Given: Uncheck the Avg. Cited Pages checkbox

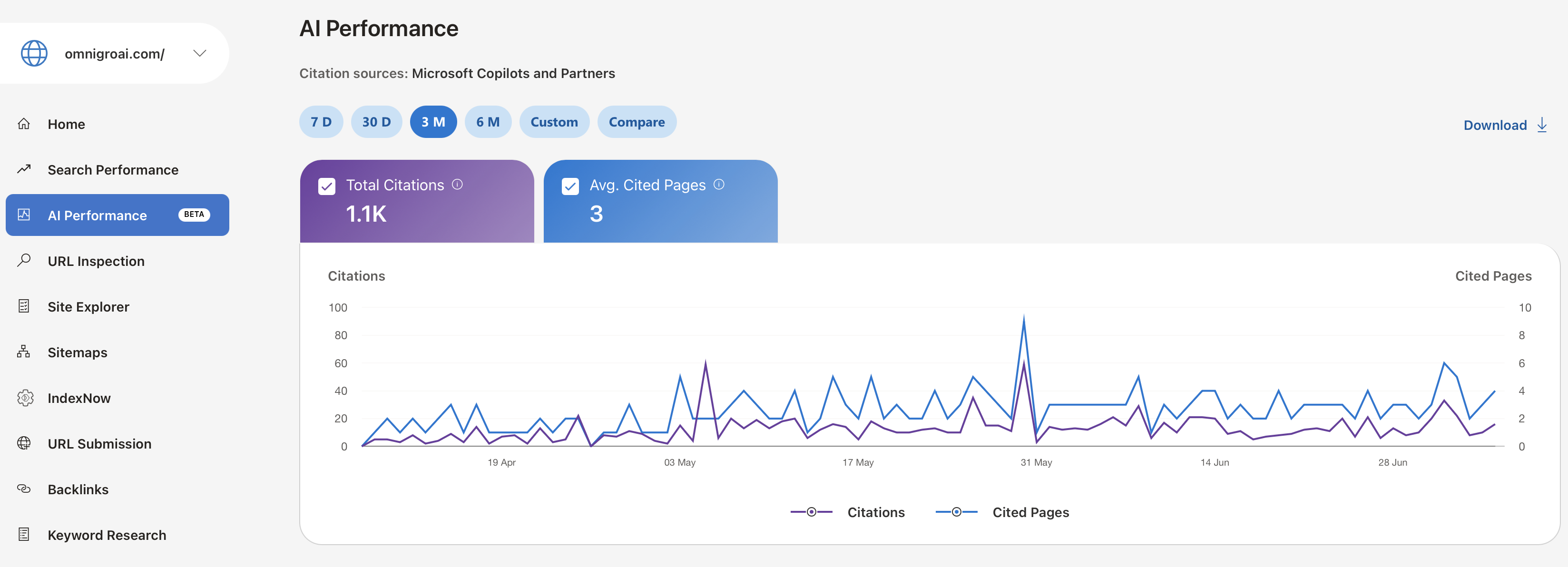Looking at the screenshot, I should pos(570,186).
